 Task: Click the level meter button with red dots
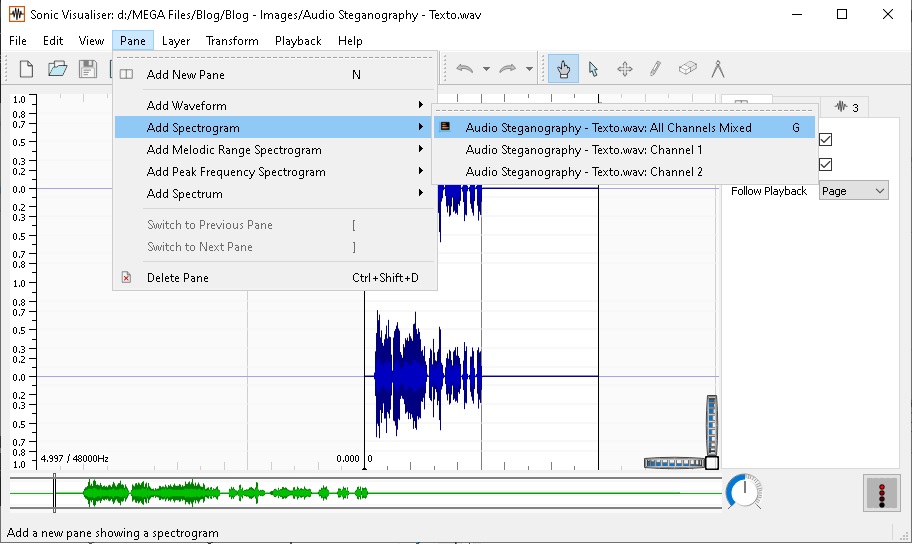click(x=881, y=493)
